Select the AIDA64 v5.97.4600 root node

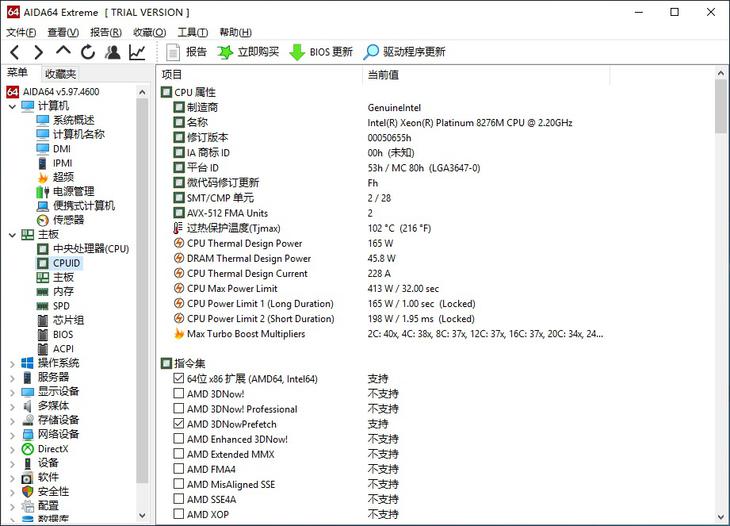(x=61, y=92)
